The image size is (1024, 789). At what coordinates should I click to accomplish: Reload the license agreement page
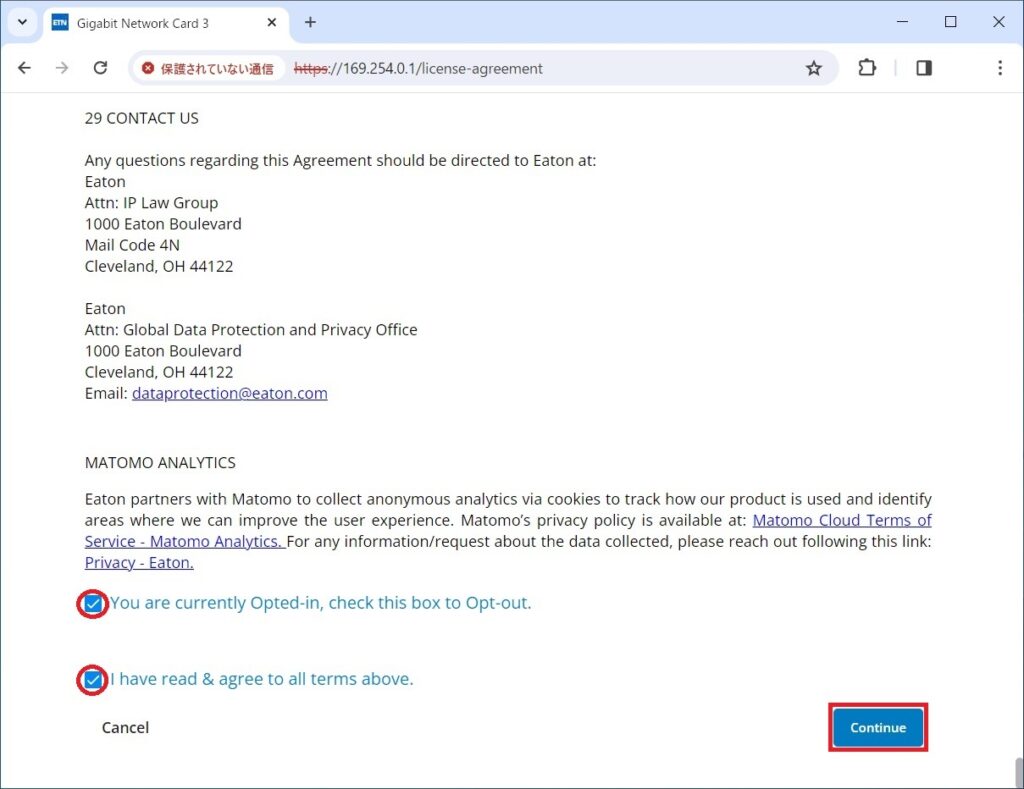tap(100, 68)
